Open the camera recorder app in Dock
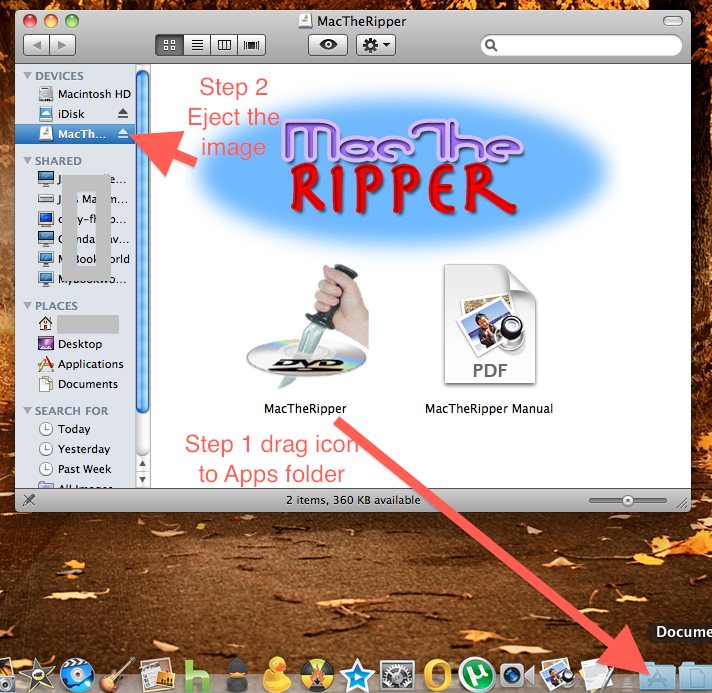 pos(516,675)
